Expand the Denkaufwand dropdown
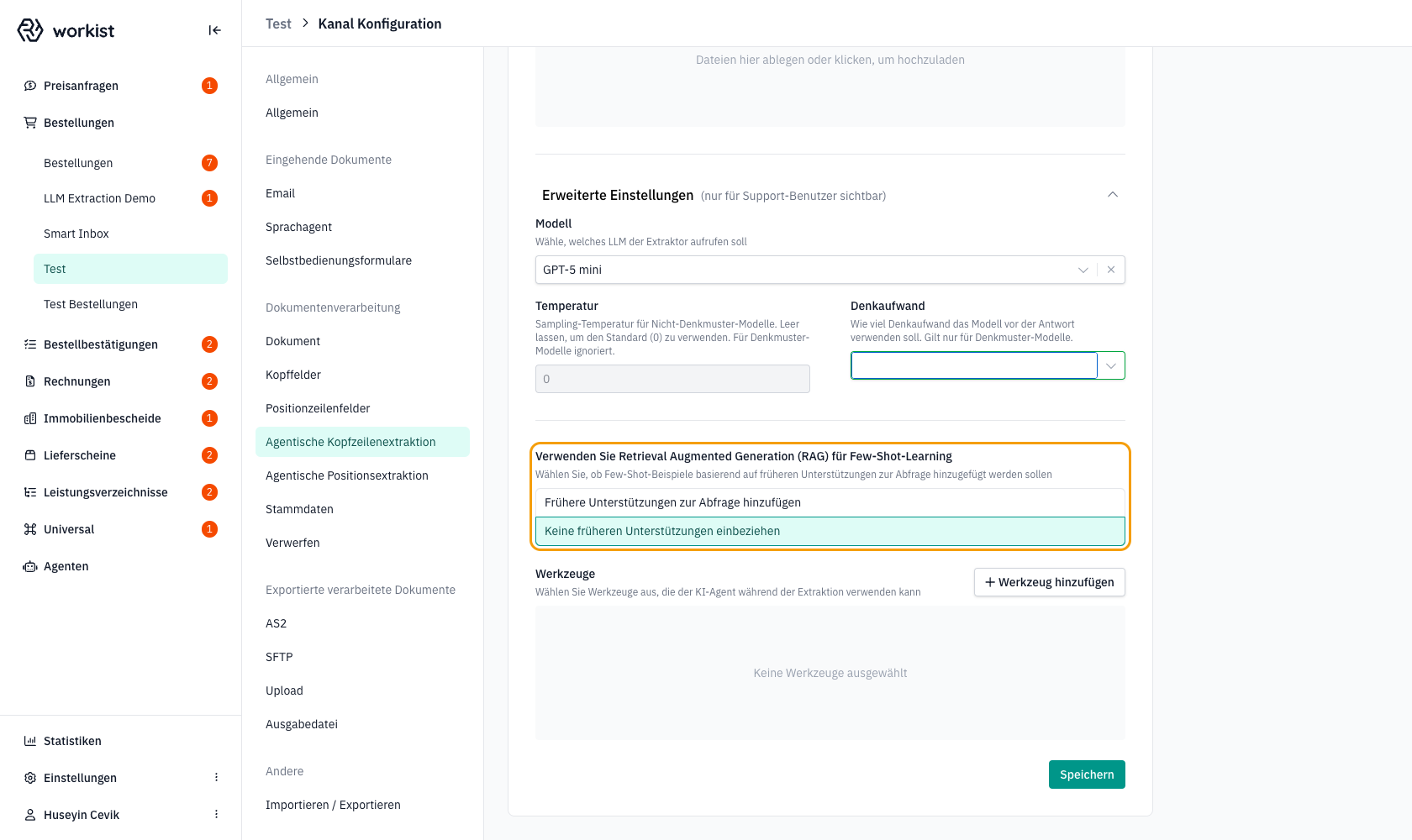This screenshot has height=840, width=1412. coord(1111,365)
